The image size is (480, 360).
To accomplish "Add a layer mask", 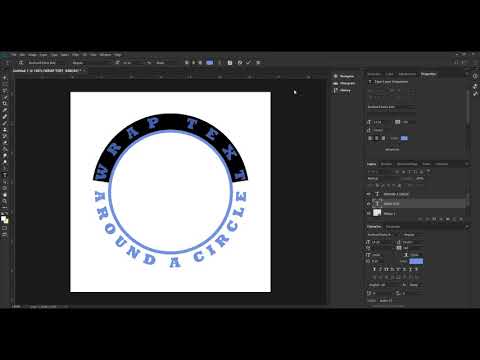I will tap(434, 219).
